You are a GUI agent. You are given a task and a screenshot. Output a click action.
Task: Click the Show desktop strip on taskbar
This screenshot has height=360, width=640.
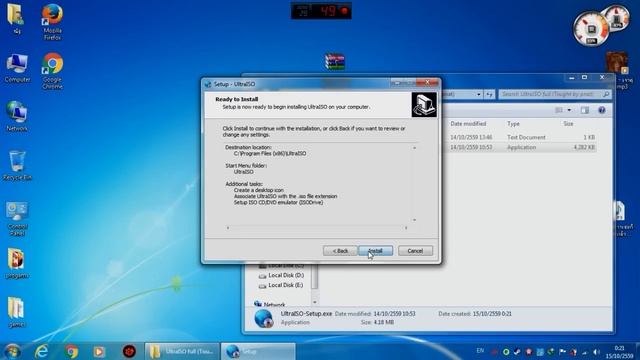637,351
